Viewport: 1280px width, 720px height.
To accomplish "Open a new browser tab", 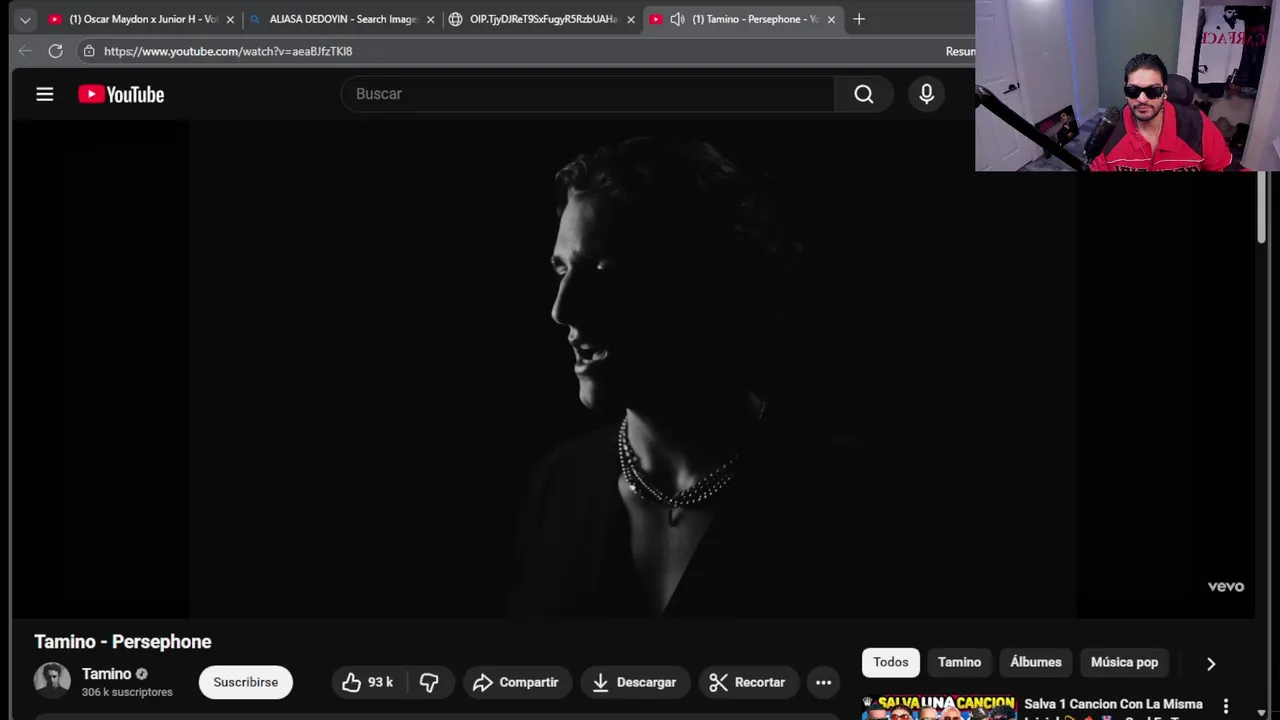I will coord(859,19).
